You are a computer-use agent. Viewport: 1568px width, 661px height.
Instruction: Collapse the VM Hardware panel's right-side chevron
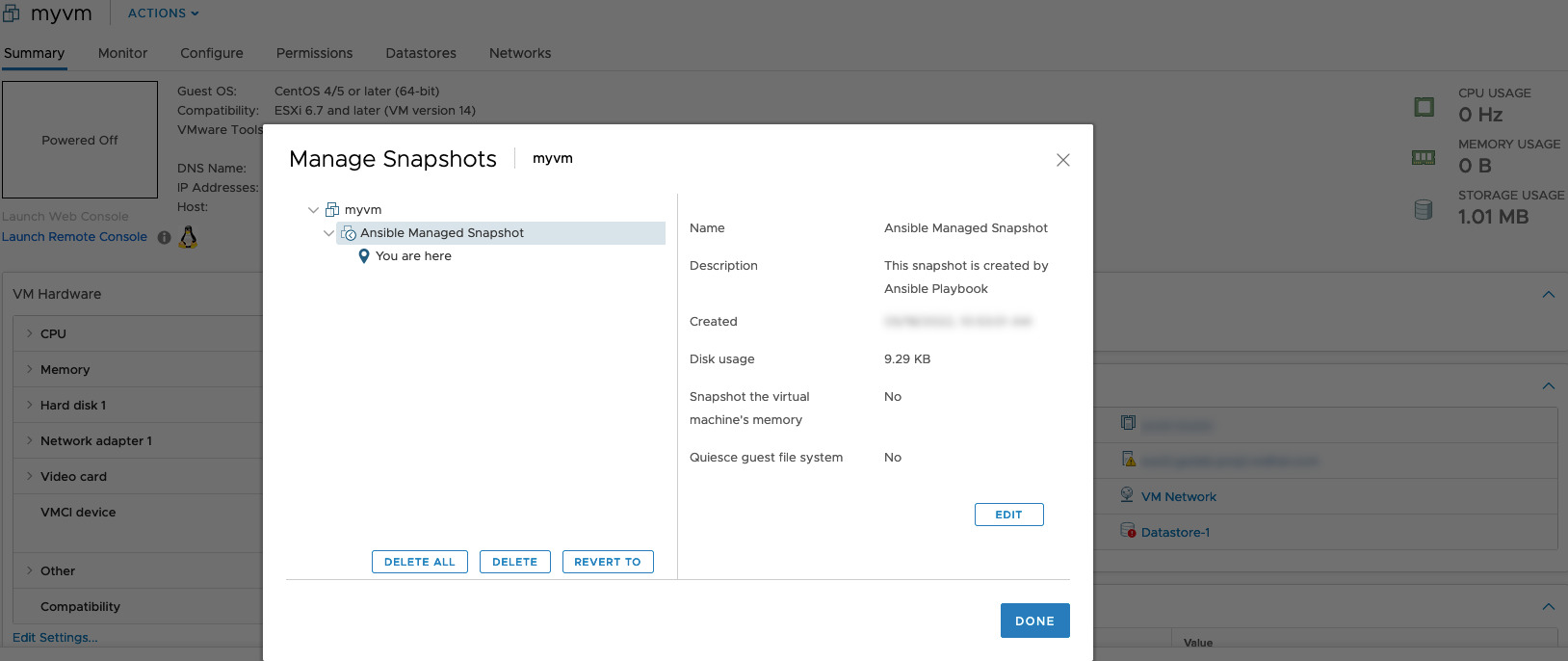(x=1548, y=295)
